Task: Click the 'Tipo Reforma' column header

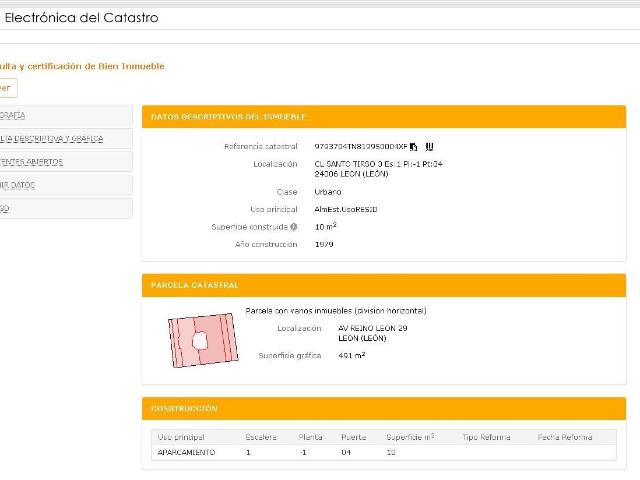Action: tap(486, 437)
